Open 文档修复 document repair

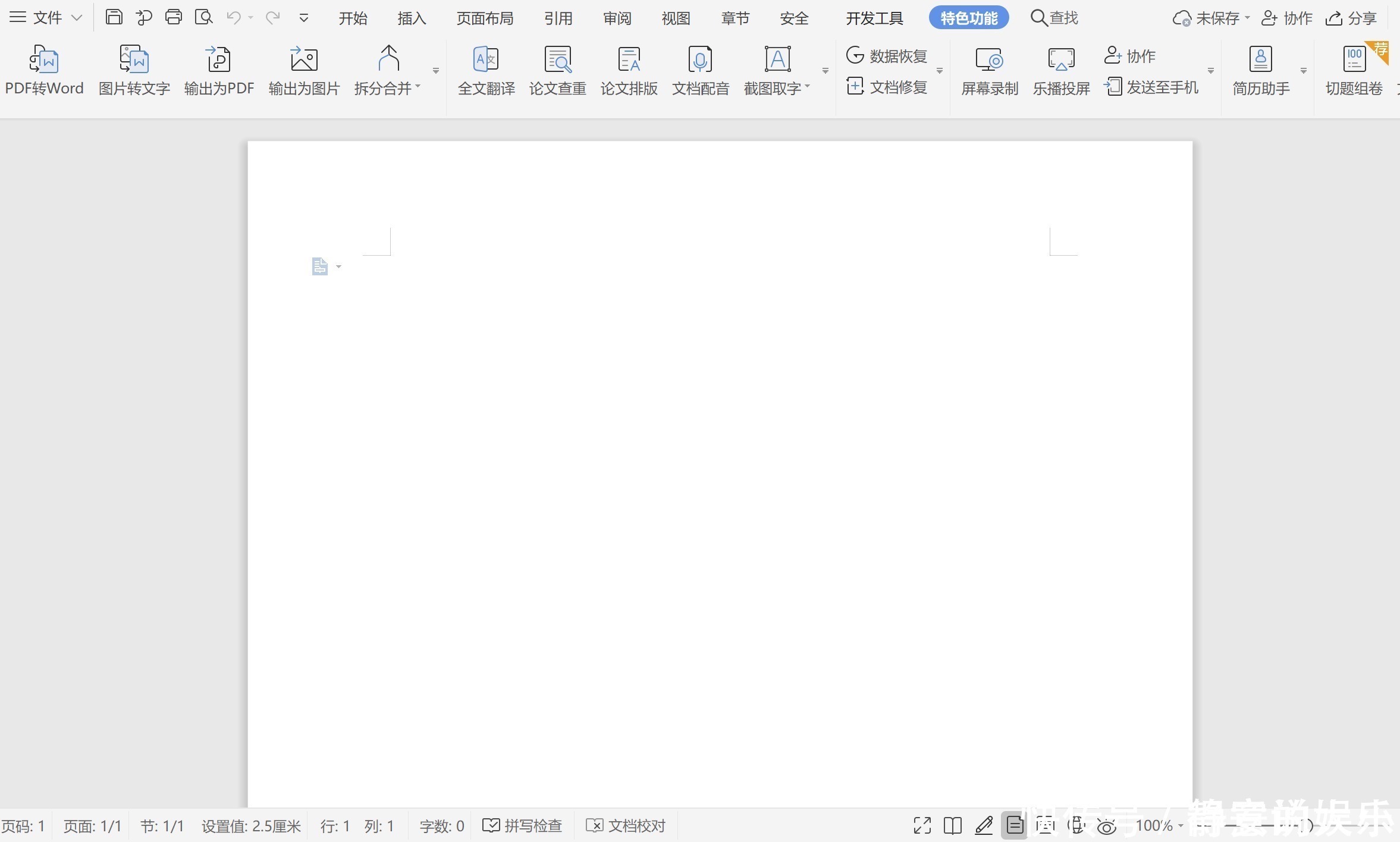(x=887, y=87)
